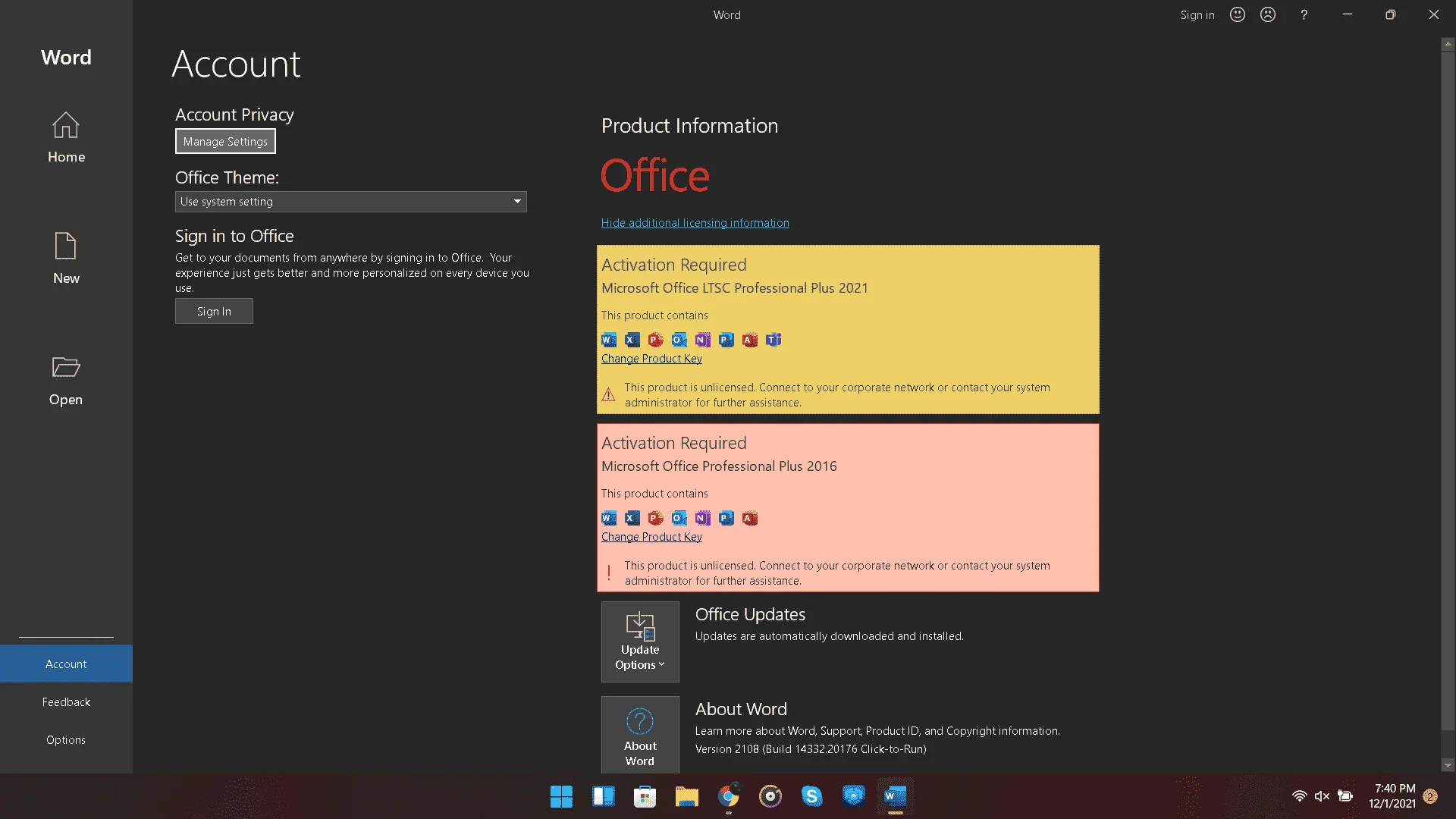Open Help with the question mark icon
The image size is (1456, 819).
pos(1304,14)
